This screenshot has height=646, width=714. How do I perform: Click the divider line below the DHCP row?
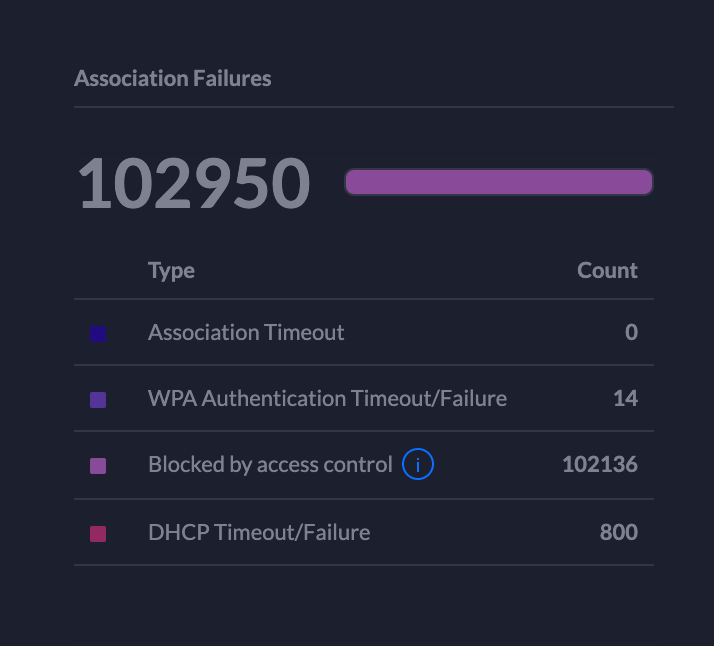click(363, 565)
